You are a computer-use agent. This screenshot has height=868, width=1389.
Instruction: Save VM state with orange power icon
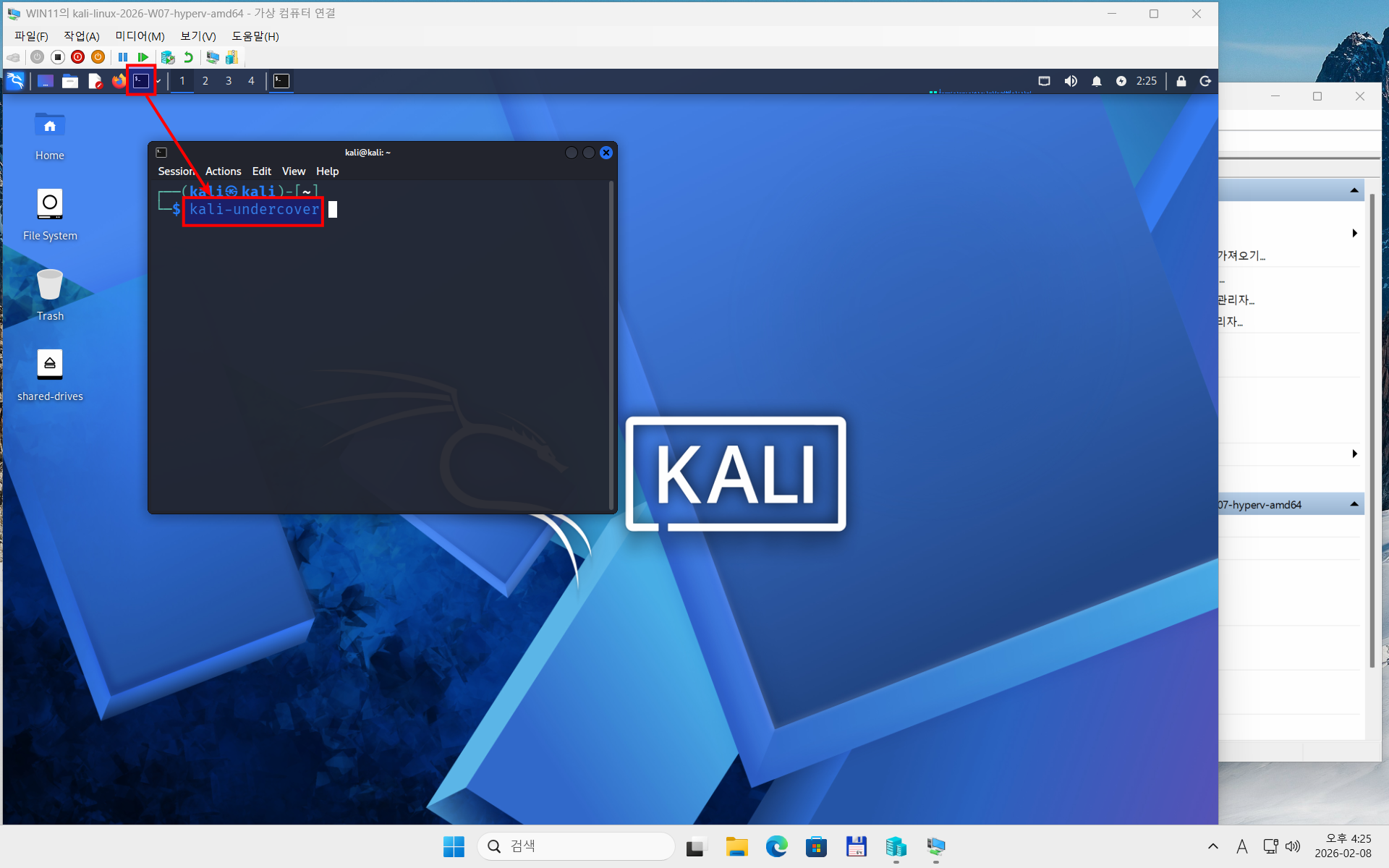(98, 57)
